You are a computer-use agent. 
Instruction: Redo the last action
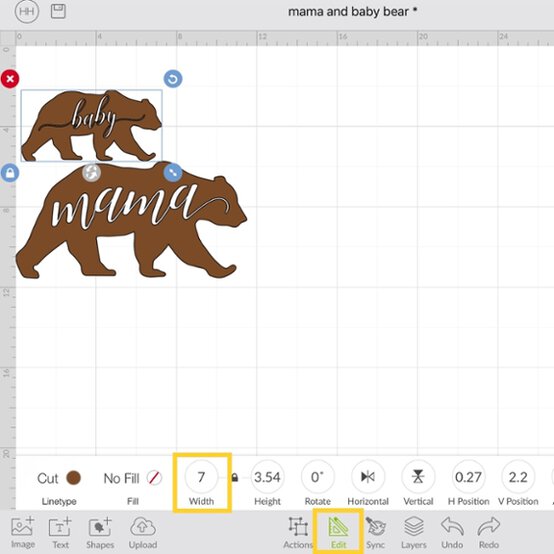489,533
